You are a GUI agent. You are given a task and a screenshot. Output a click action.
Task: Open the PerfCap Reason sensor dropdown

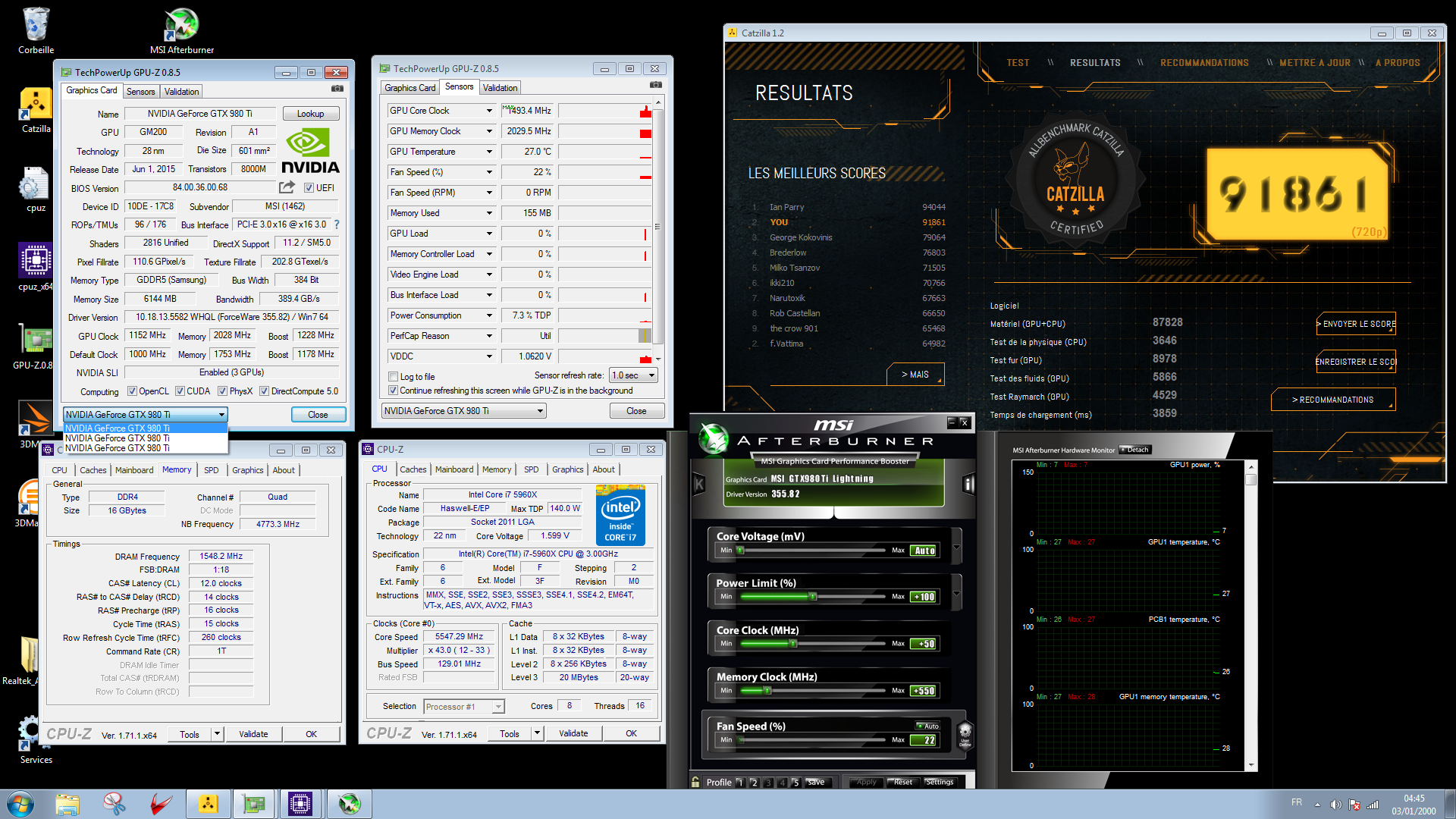pos(489,336)
